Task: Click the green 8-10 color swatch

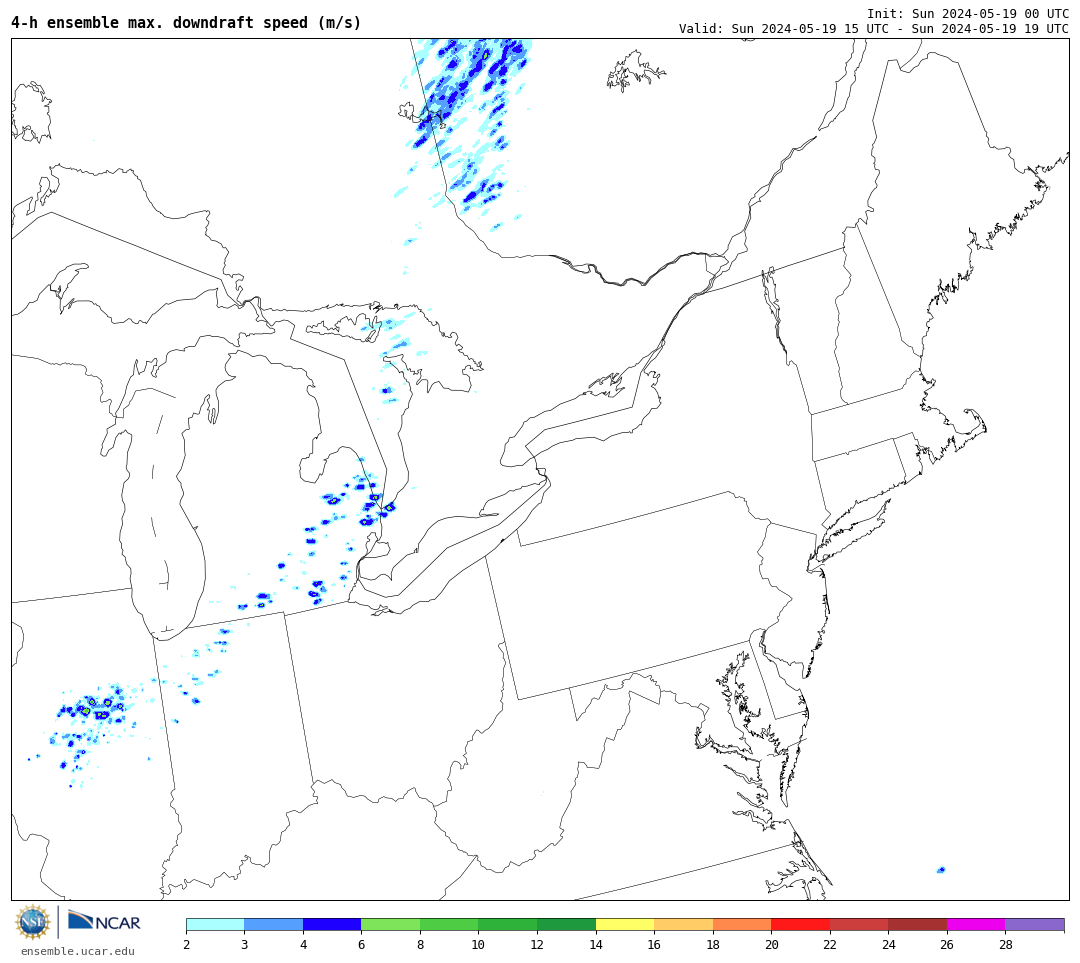Action: pos(450,924)
